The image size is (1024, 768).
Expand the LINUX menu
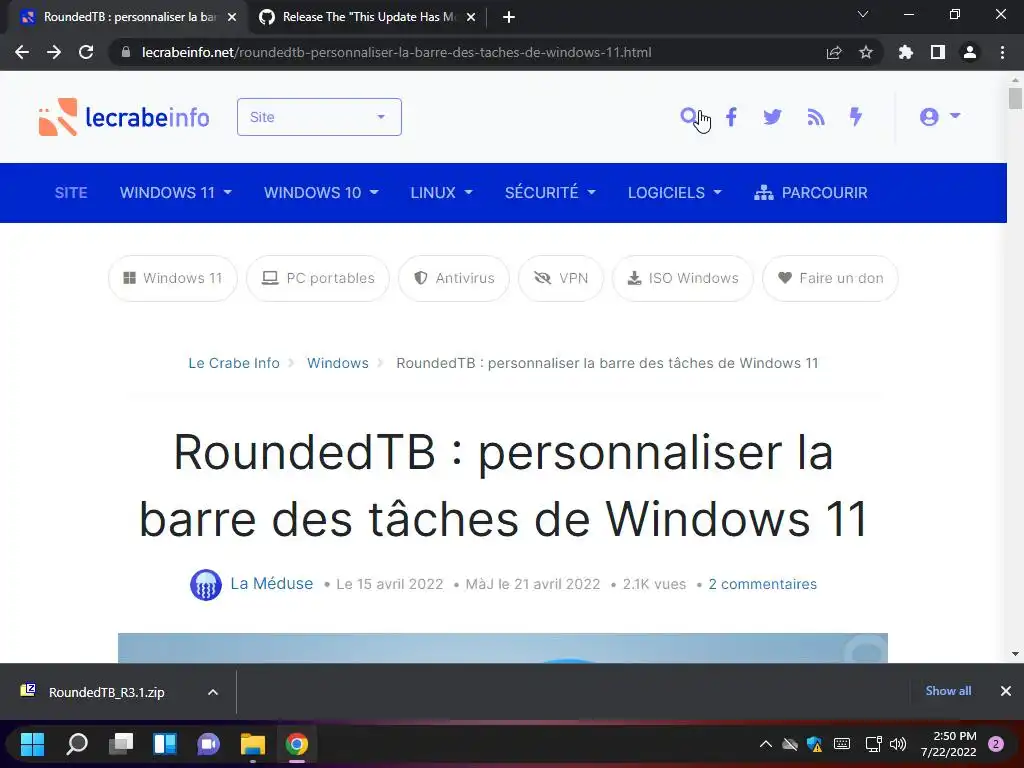click(x=441, y=193)
